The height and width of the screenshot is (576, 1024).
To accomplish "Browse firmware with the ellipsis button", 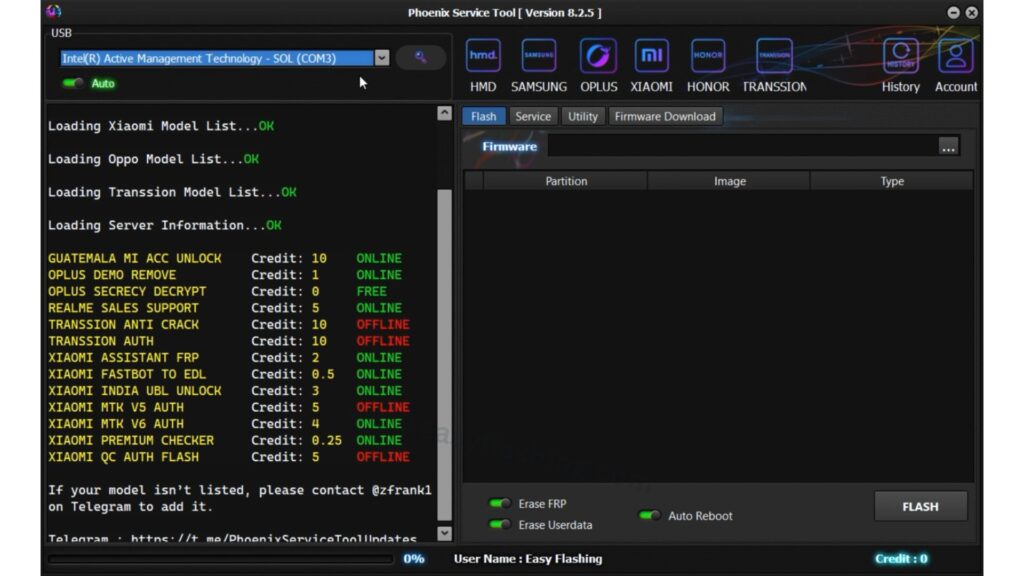I will 948,146.
